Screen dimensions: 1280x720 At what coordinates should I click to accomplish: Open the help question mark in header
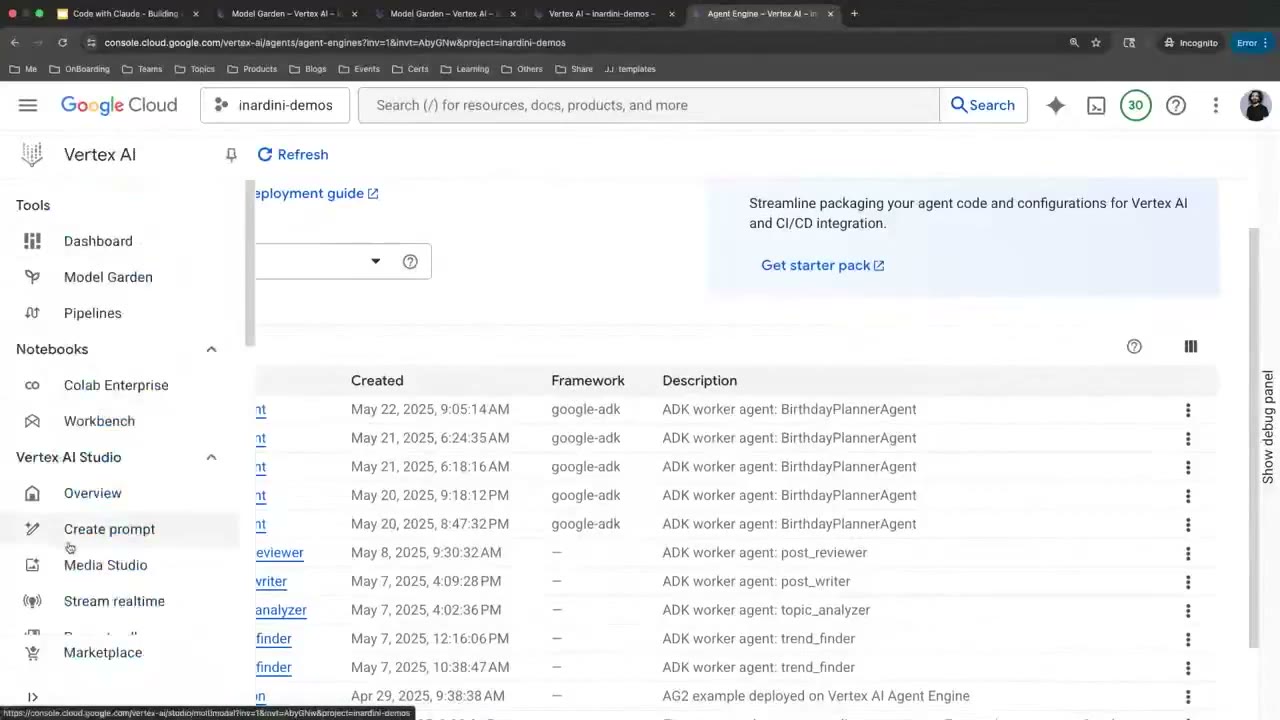[1176, 105]
